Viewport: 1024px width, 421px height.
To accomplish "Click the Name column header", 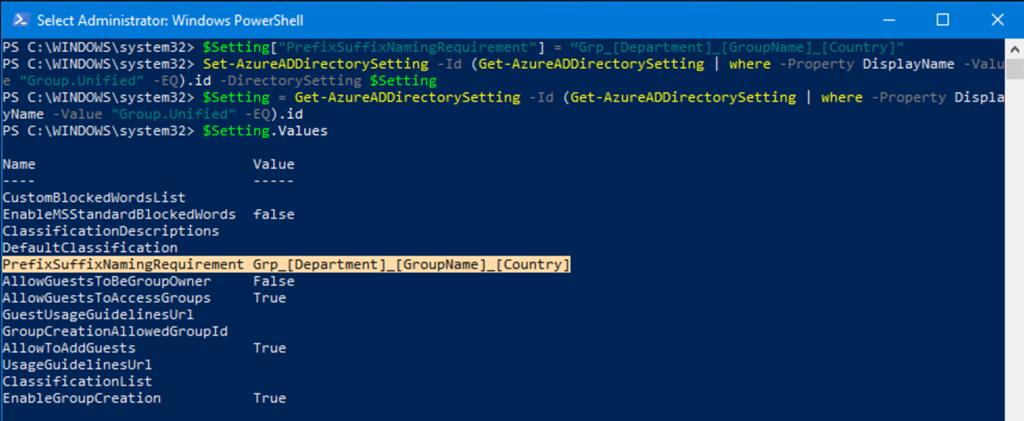I will coord(18,163).
